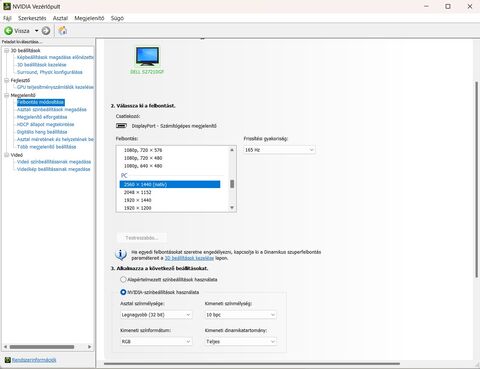This screenshot has width=480, height=369.
Task: Click resolution list scroll up arrow
Action: 232,150
